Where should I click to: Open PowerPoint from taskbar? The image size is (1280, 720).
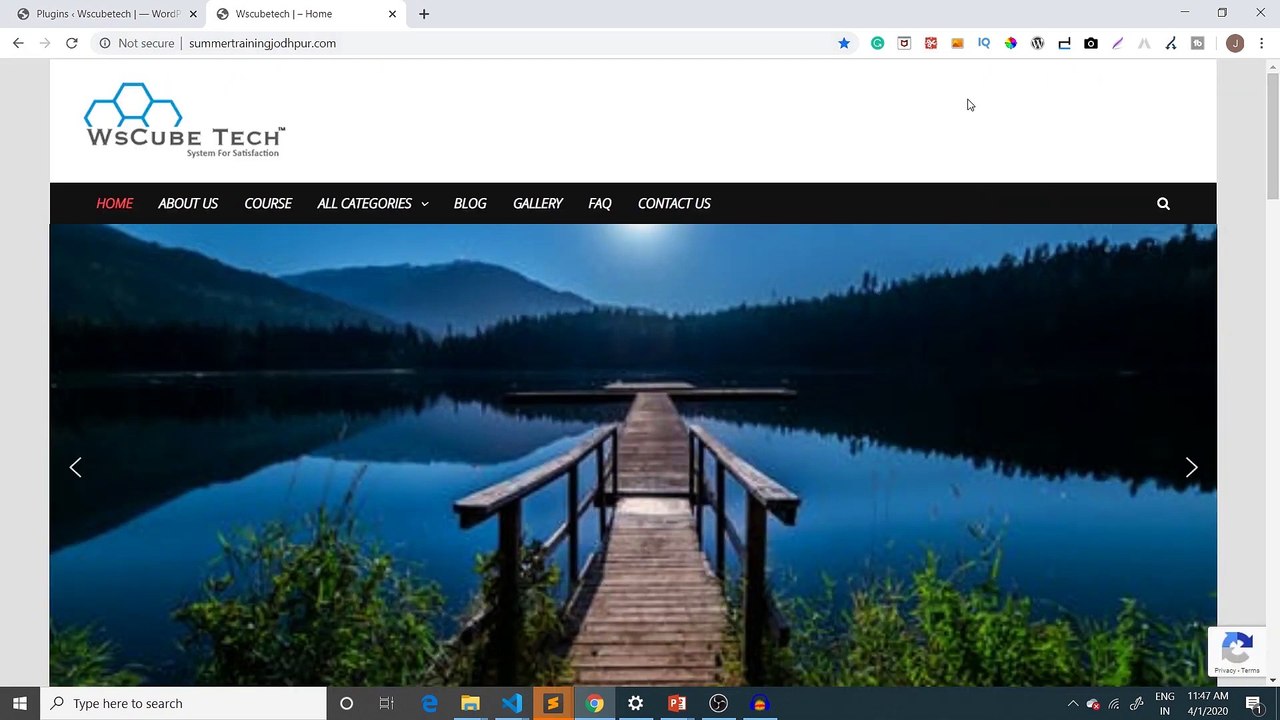pos(677,703)
